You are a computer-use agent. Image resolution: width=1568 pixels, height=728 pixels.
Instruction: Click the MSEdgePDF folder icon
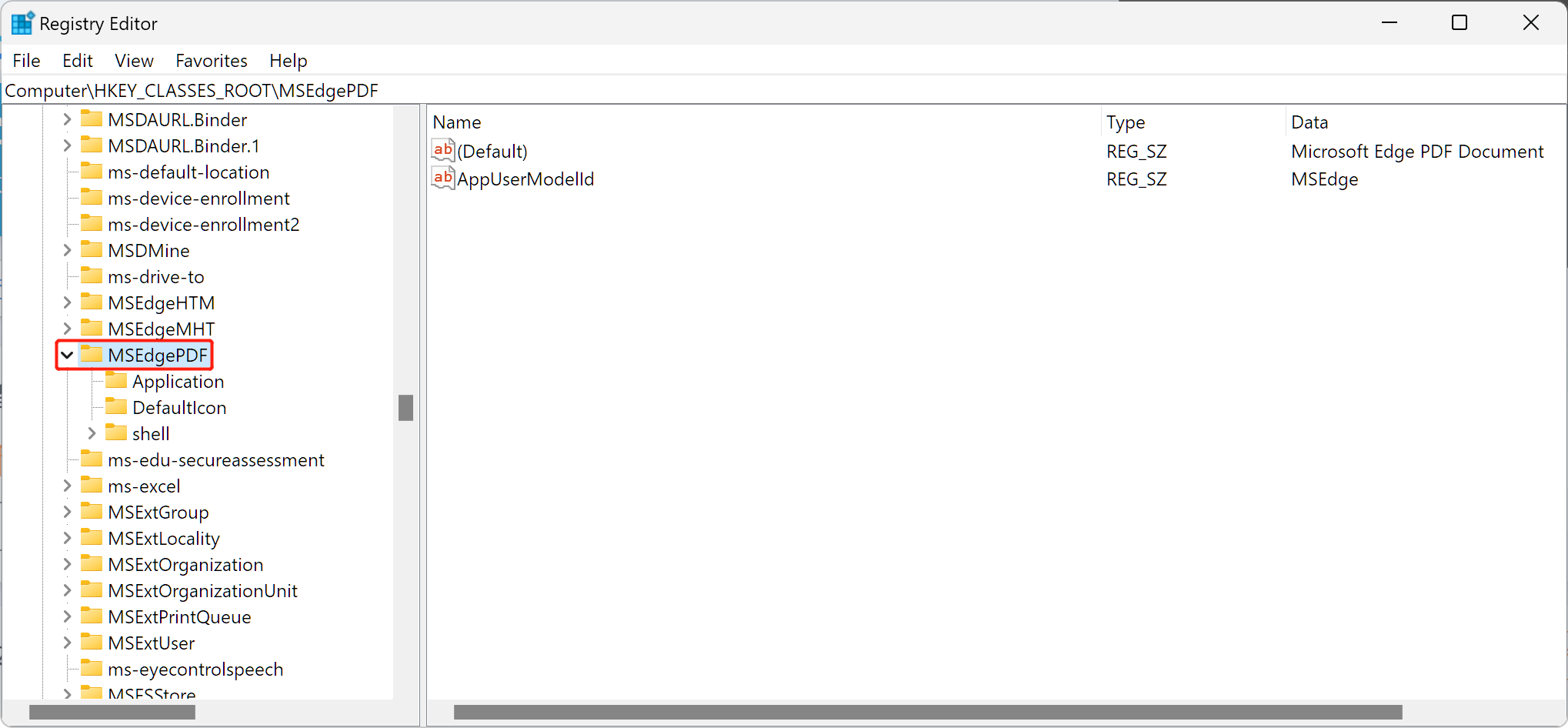click(x=92, y=355)
